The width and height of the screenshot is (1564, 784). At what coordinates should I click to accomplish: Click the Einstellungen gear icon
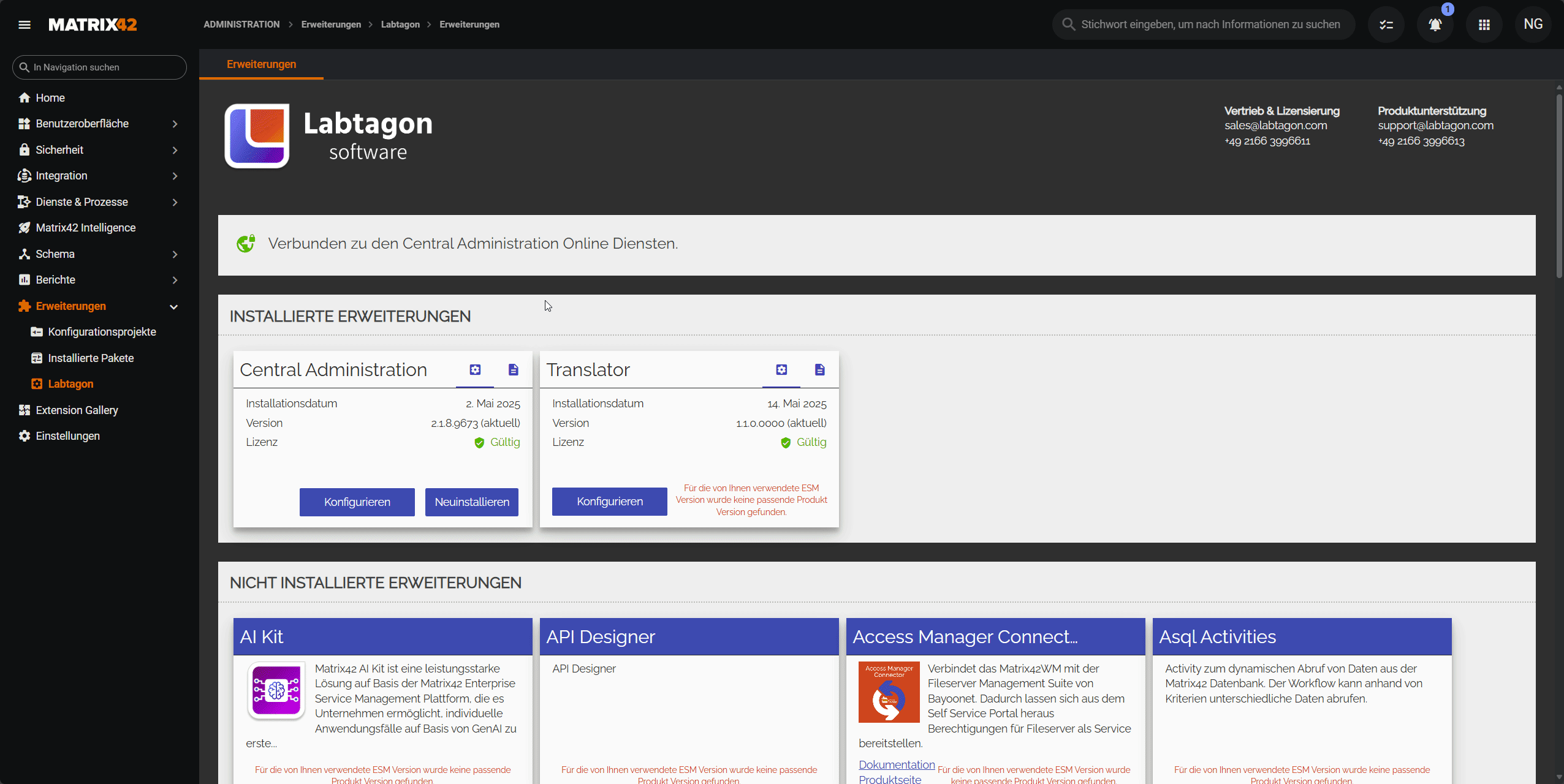[x=25, y=436]
